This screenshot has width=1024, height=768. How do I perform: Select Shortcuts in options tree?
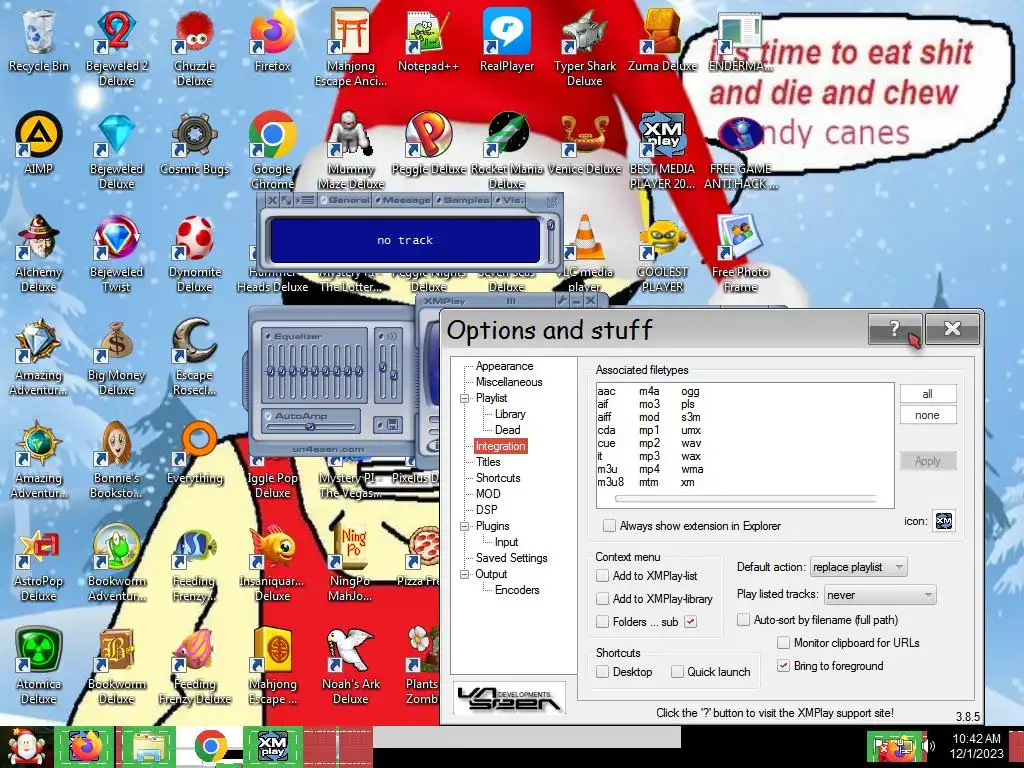[498, 478]
